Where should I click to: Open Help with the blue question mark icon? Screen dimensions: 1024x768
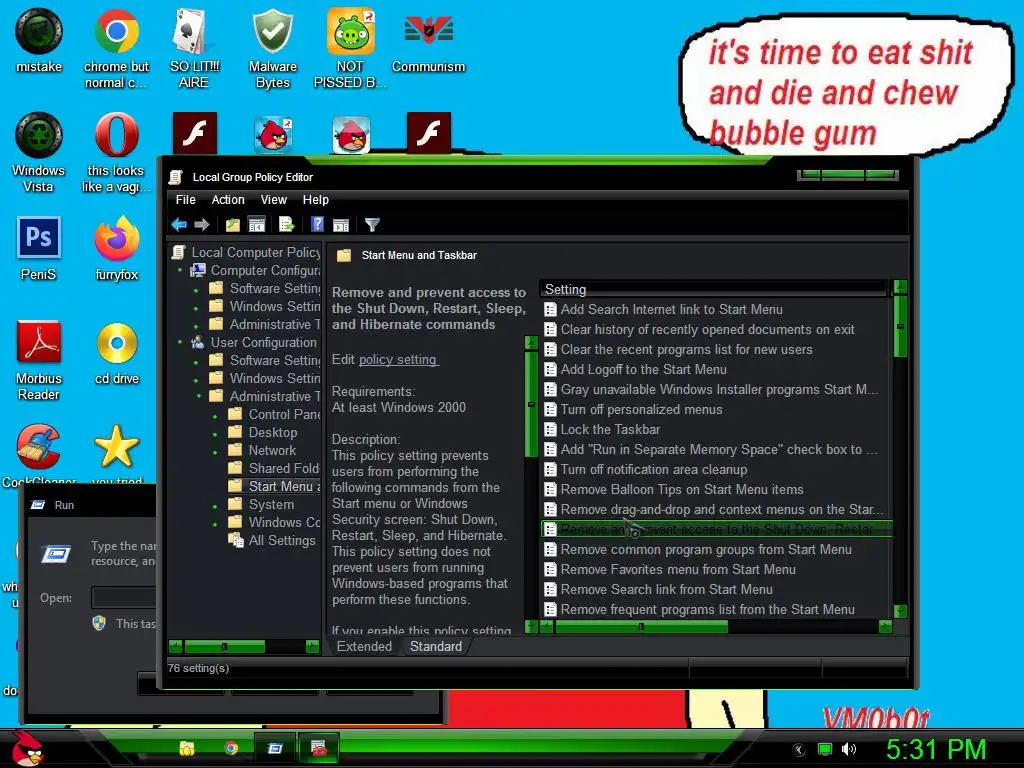pos(317,225)
